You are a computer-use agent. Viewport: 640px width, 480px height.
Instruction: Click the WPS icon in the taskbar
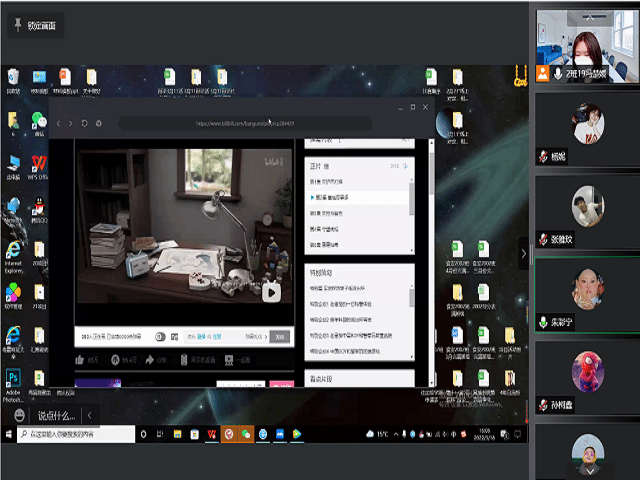pos(212,433)
